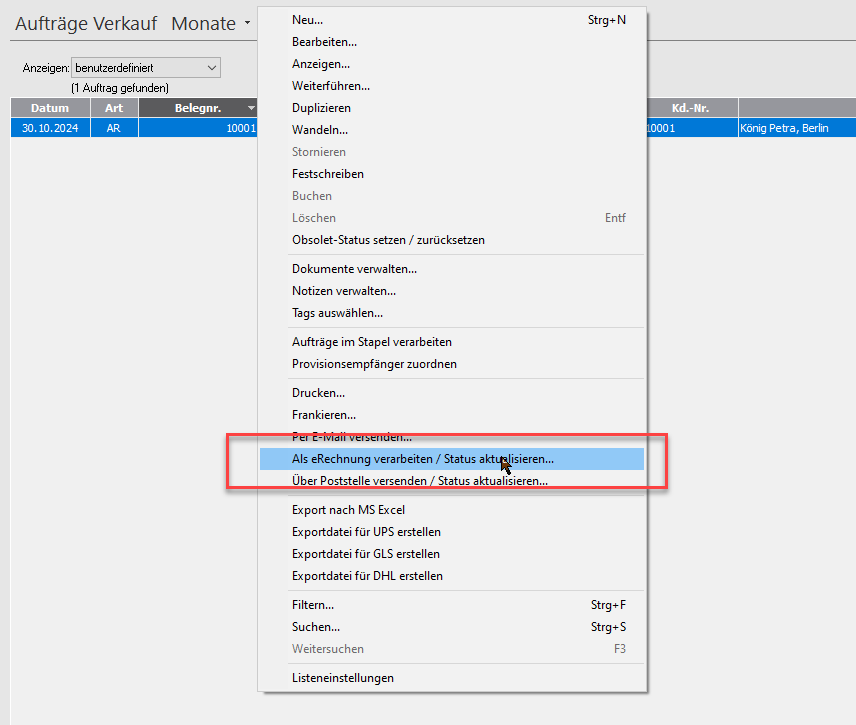Choose Neu... from the context menu

452,20
